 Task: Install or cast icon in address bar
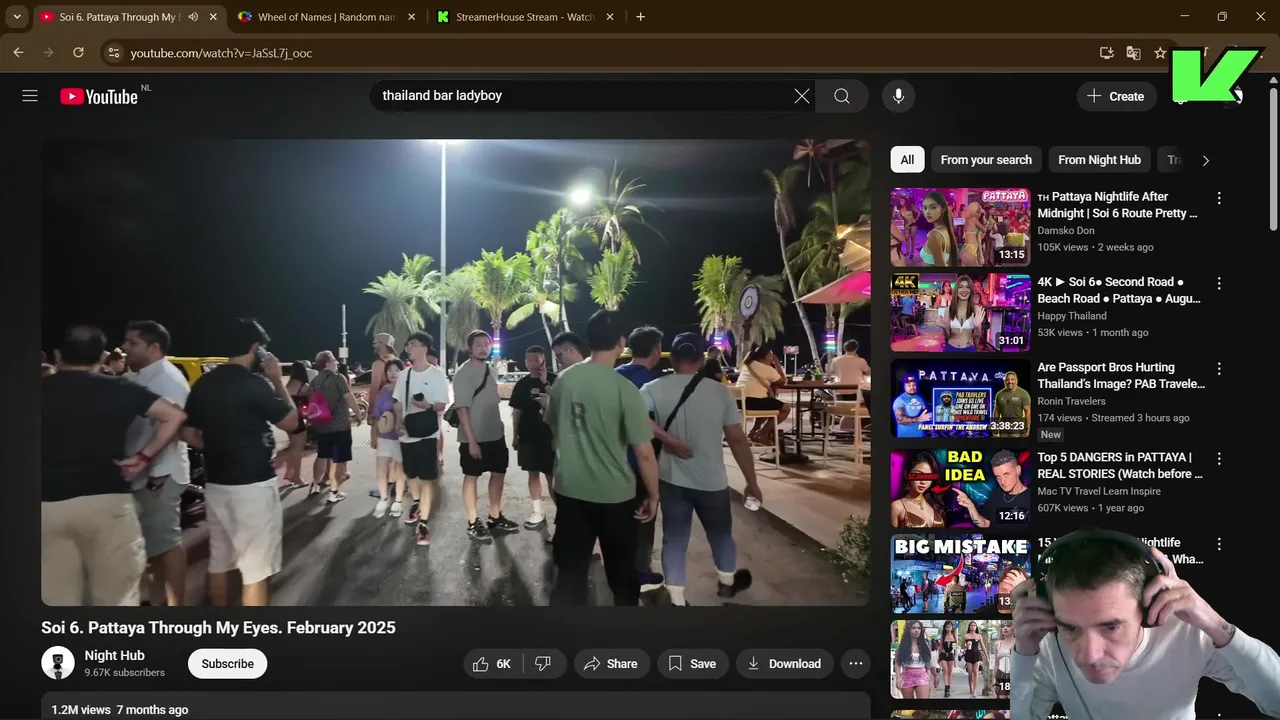coord(1106,53)
